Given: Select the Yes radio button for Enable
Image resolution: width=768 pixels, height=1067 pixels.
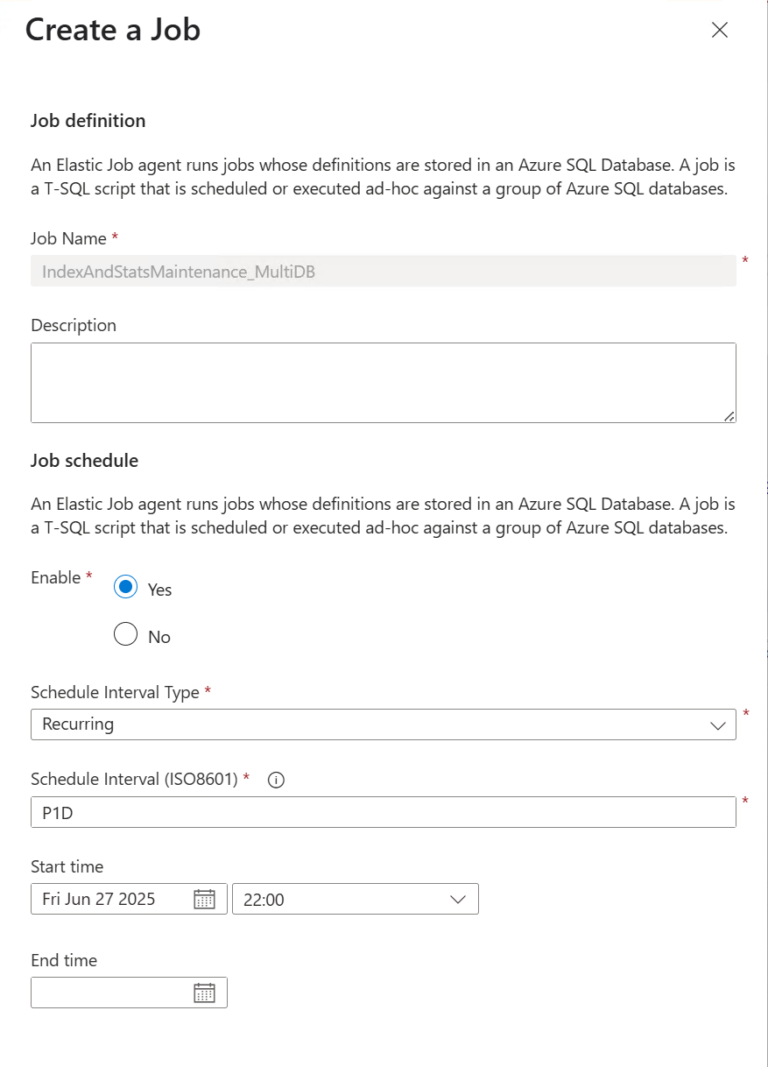Looking at the screenshot, I should [x=126, y=588].
